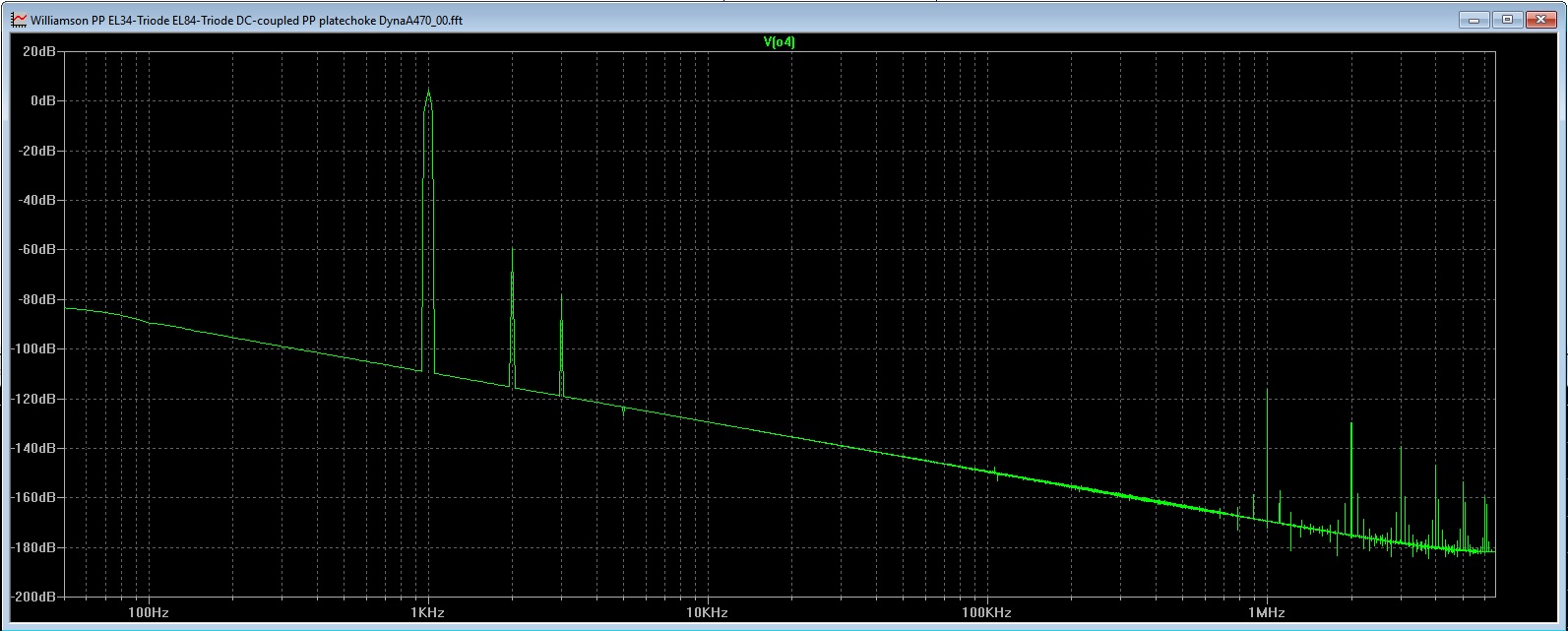Click the 0dB axis label

pyautogui.click(x=42, y=100)
